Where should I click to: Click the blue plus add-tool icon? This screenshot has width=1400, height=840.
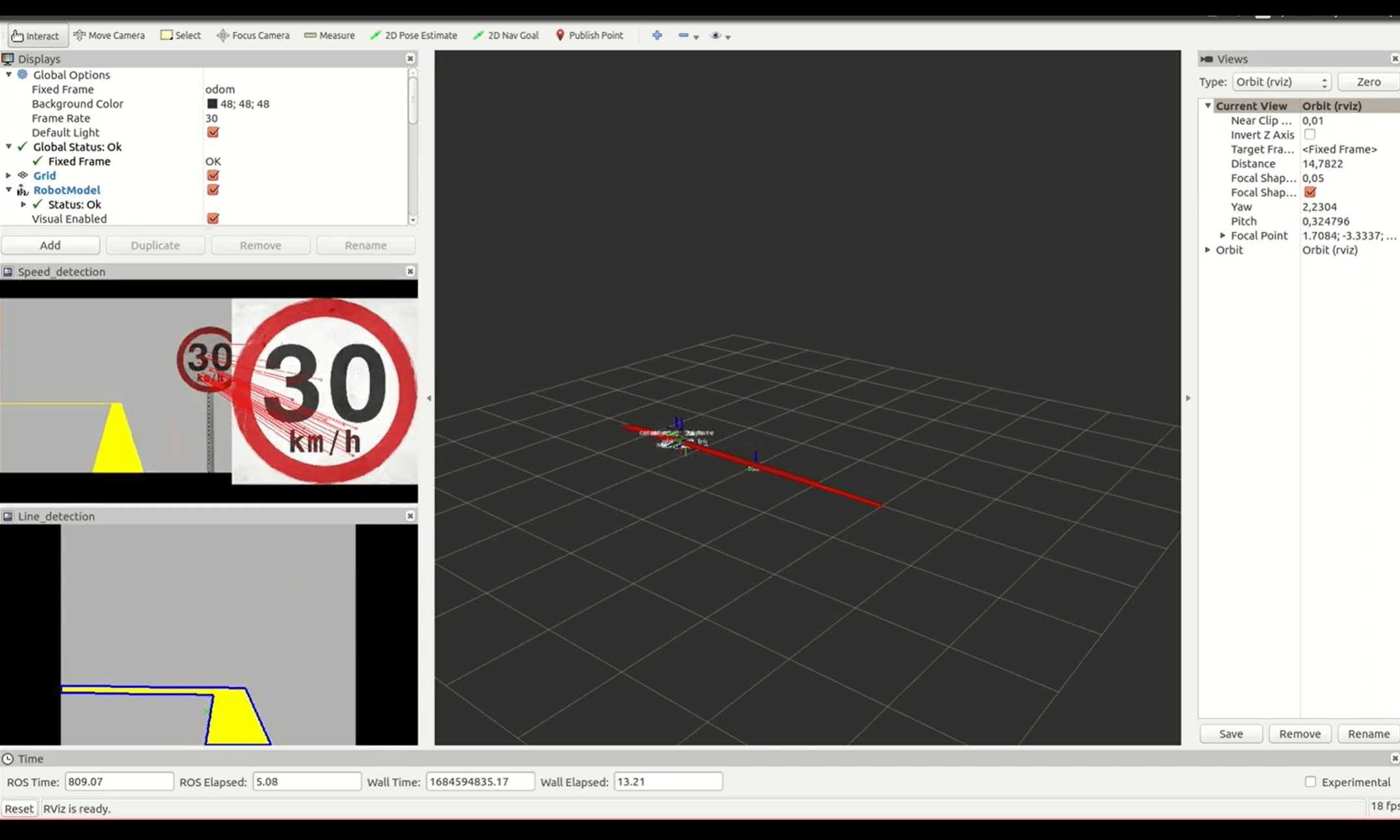(657, 35)
